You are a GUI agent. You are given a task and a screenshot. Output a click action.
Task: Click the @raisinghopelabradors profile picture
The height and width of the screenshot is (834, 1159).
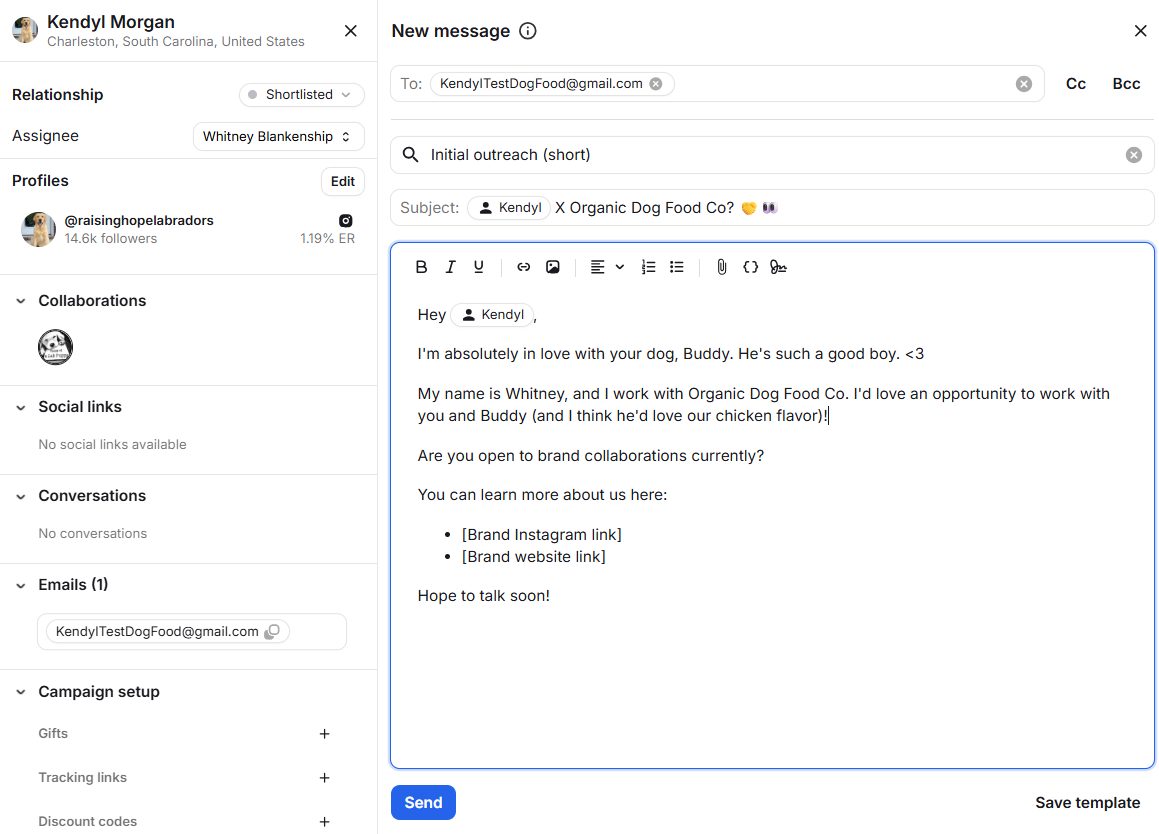(38, 229)
